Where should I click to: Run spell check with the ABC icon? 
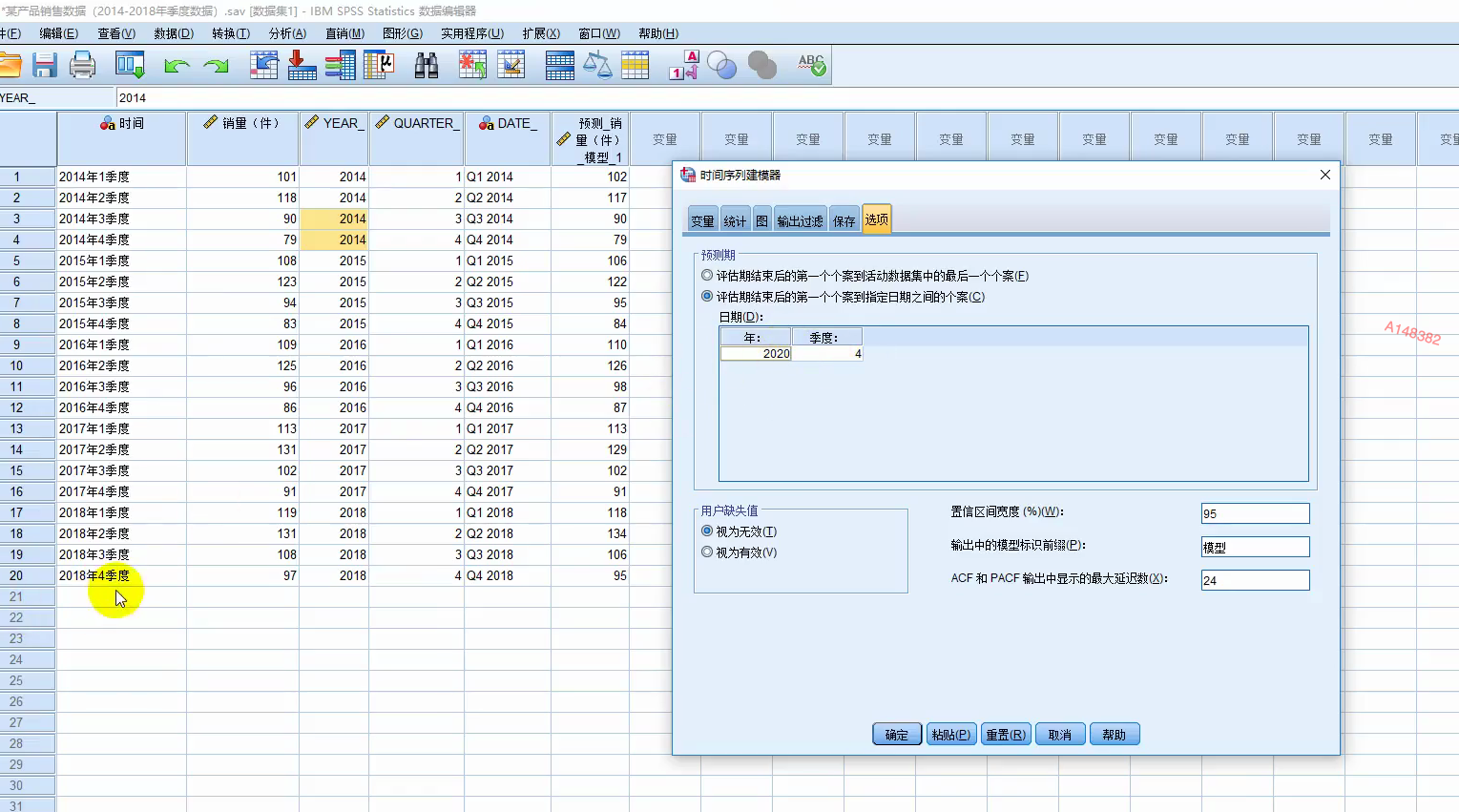[x=812, y=65]
